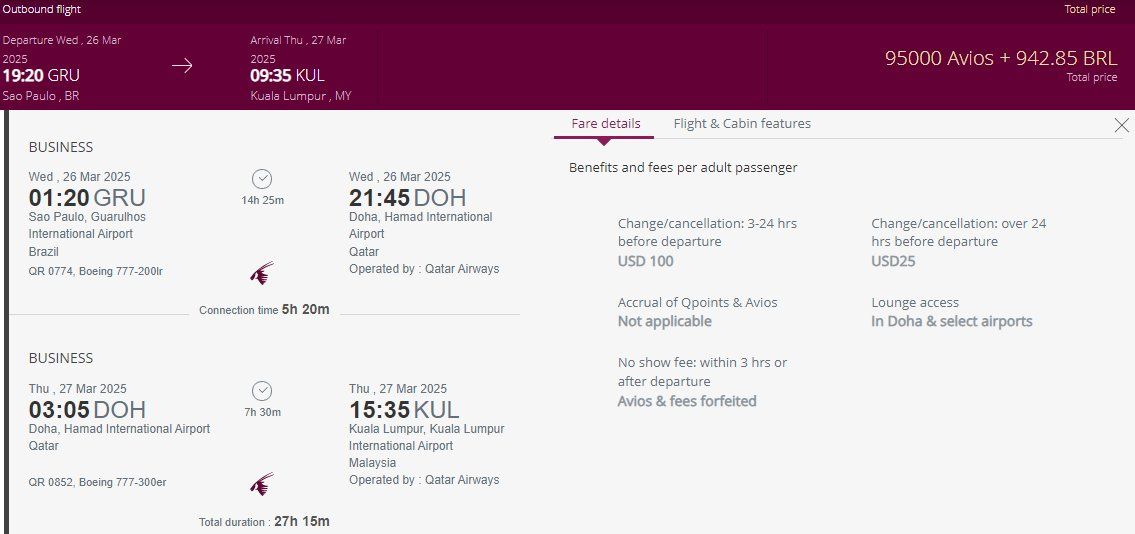Click the 21:45 DOH arrival time
This screenshot has width=1135, height=534.
point(407,198)
